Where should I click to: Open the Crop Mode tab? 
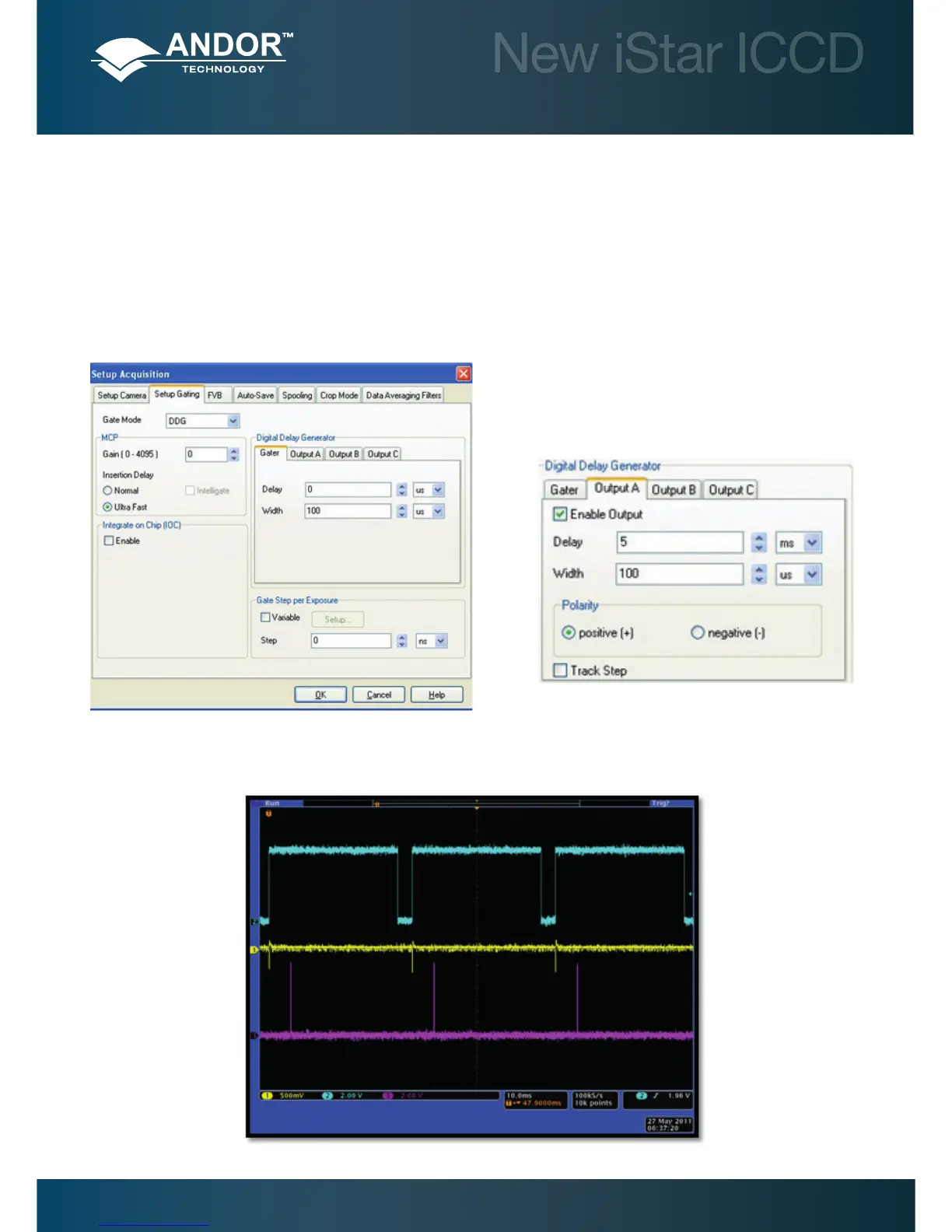(x=339, y=395)
